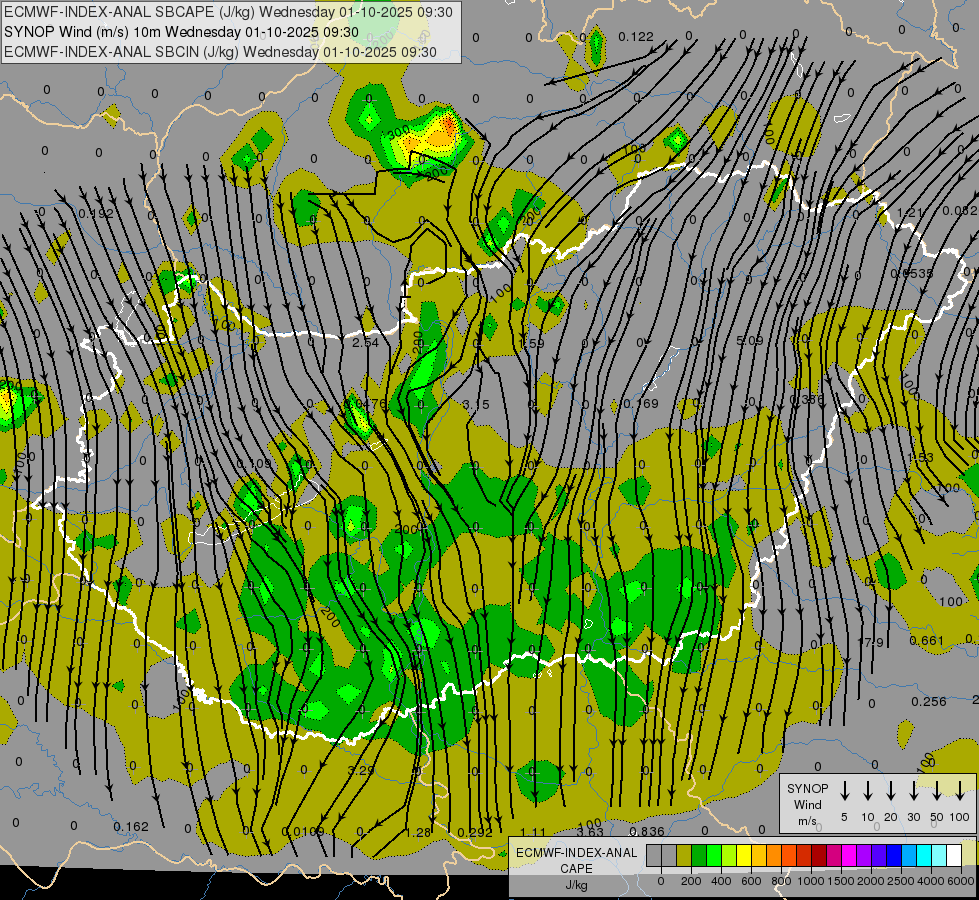Select the pure blue CAPE legend swatch
The height and width of the screenshot is (900, 979).
coord(894,855)
